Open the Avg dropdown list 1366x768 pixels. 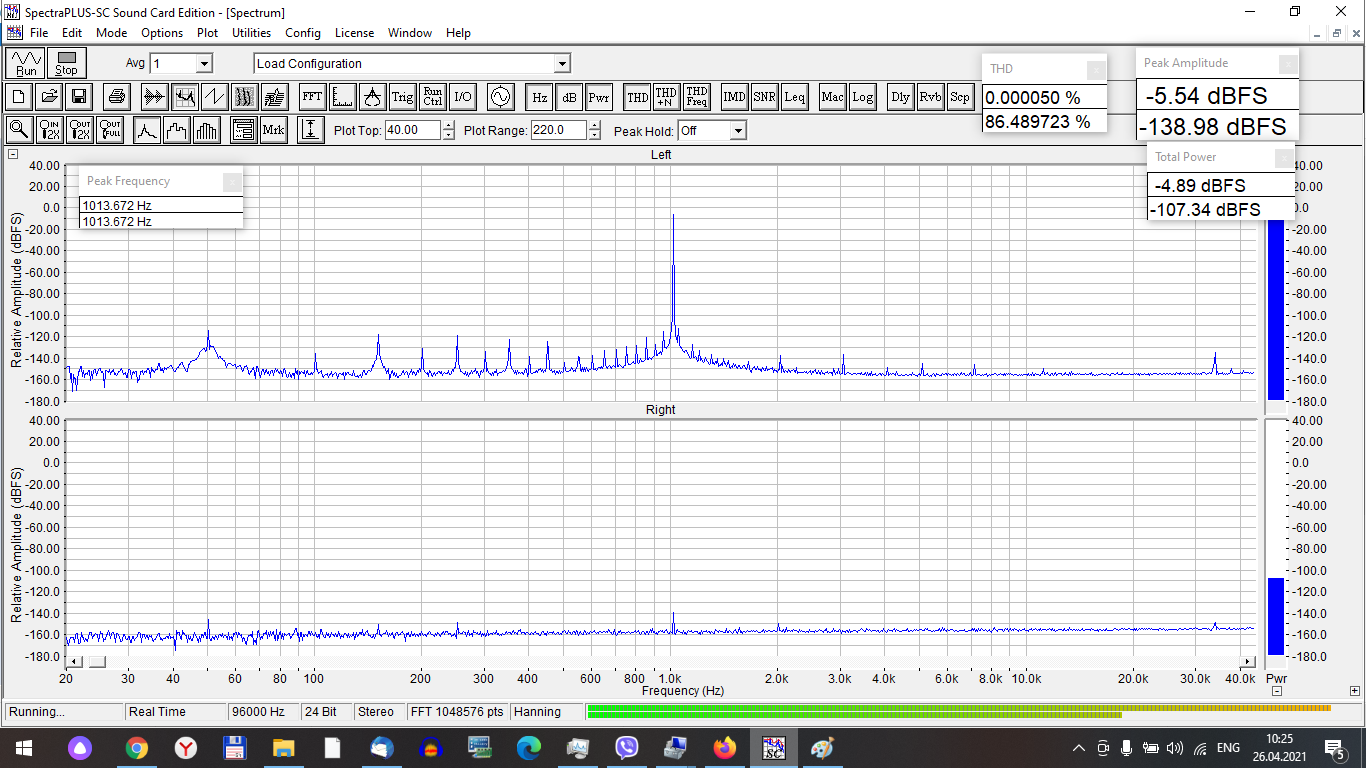(x=204, y=64)
